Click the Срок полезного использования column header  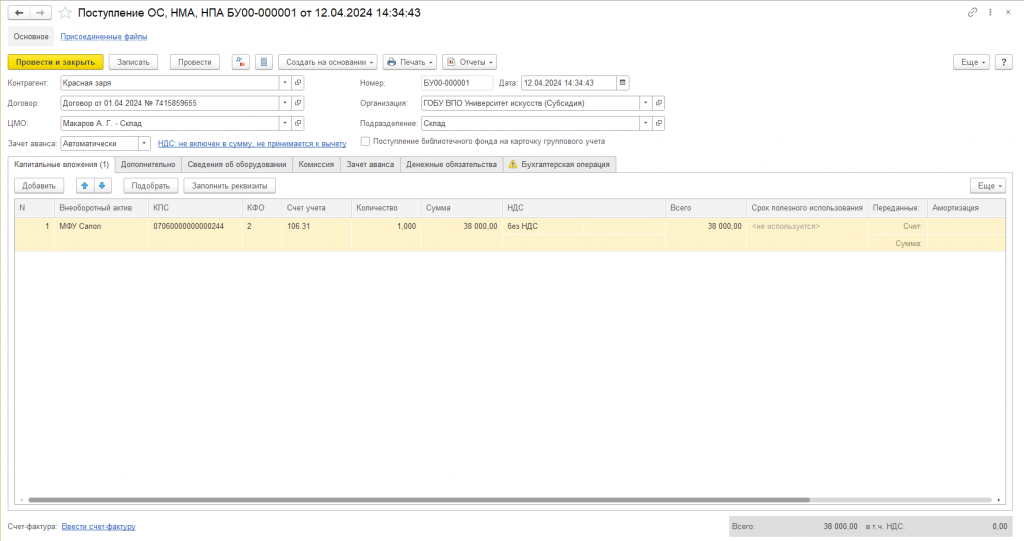click(807, 208)
